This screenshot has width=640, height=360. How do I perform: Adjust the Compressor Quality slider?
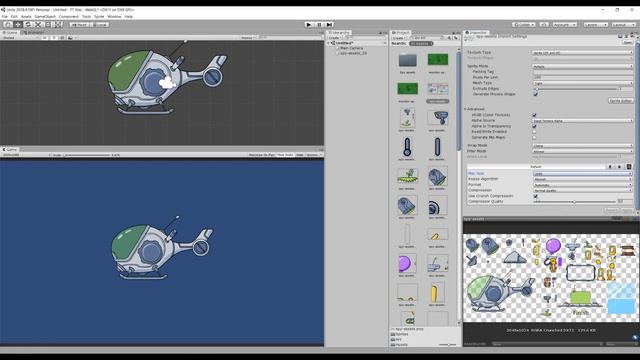(x=575, y=202)
